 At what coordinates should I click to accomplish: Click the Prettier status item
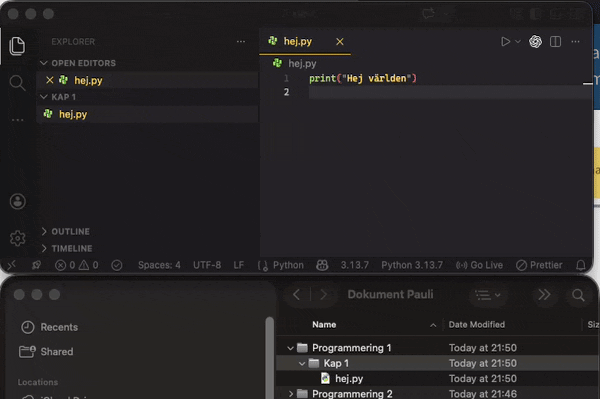(539, 265)
